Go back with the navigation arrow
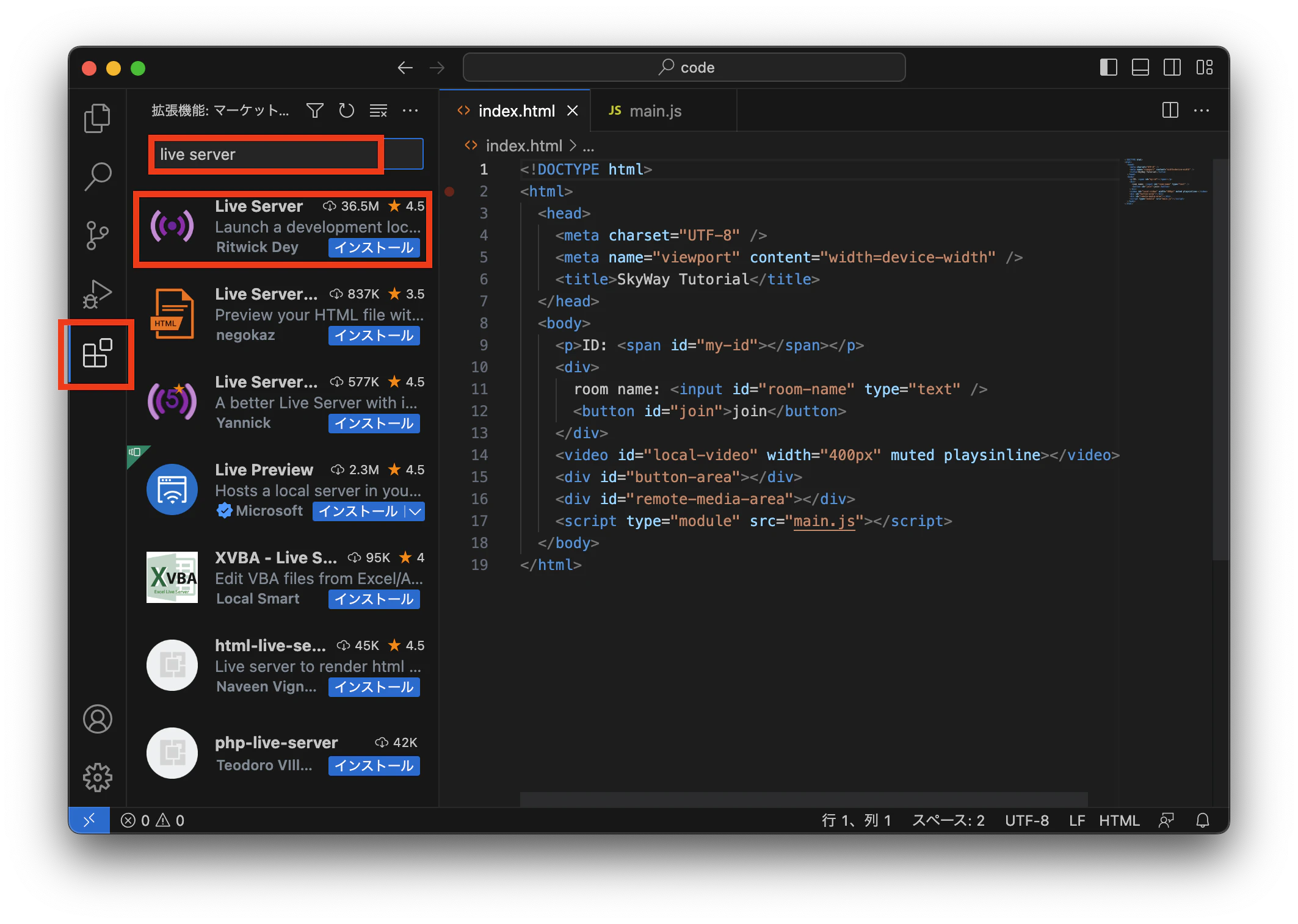Screen dimensions: 1298x924 point(405,68)
